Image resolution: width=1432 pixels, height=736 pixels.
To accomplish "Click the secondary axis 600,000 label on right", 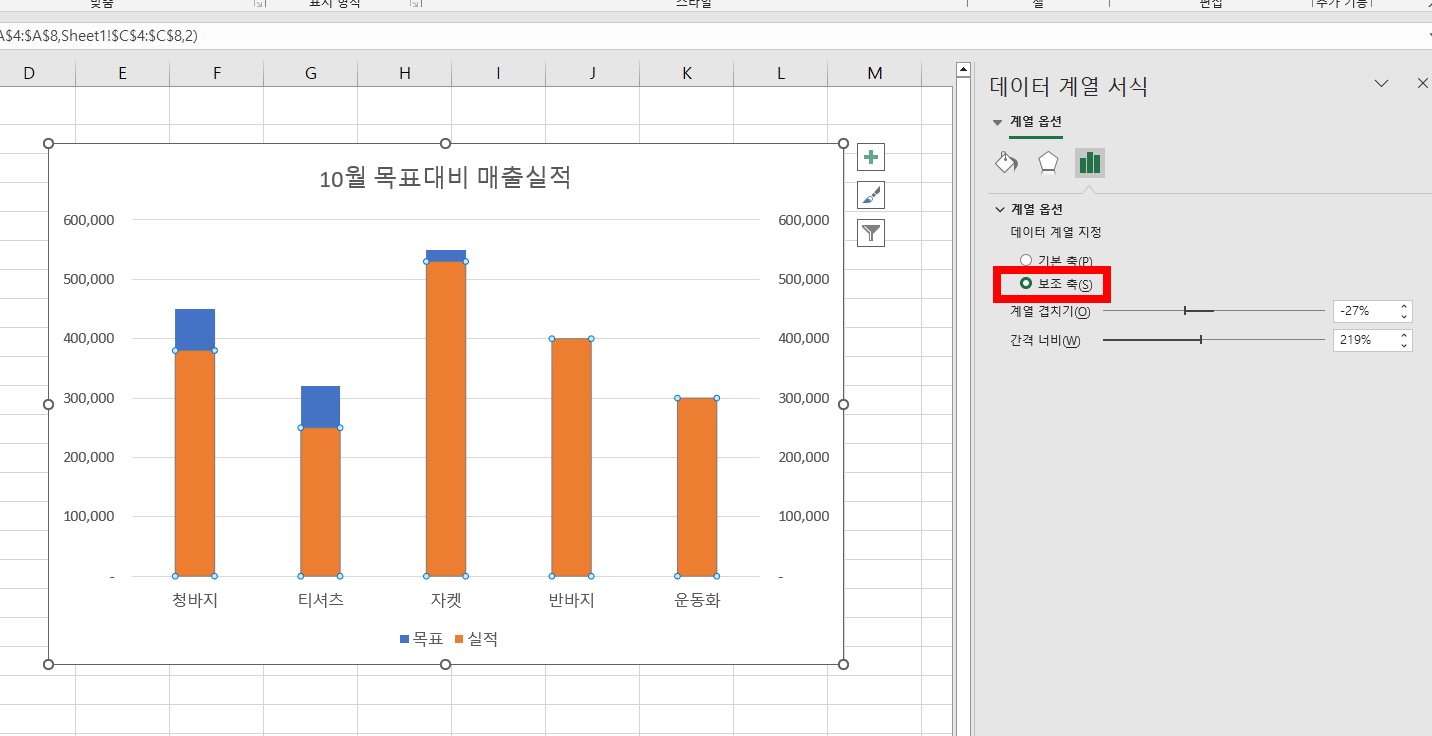I will coord(803,220).
